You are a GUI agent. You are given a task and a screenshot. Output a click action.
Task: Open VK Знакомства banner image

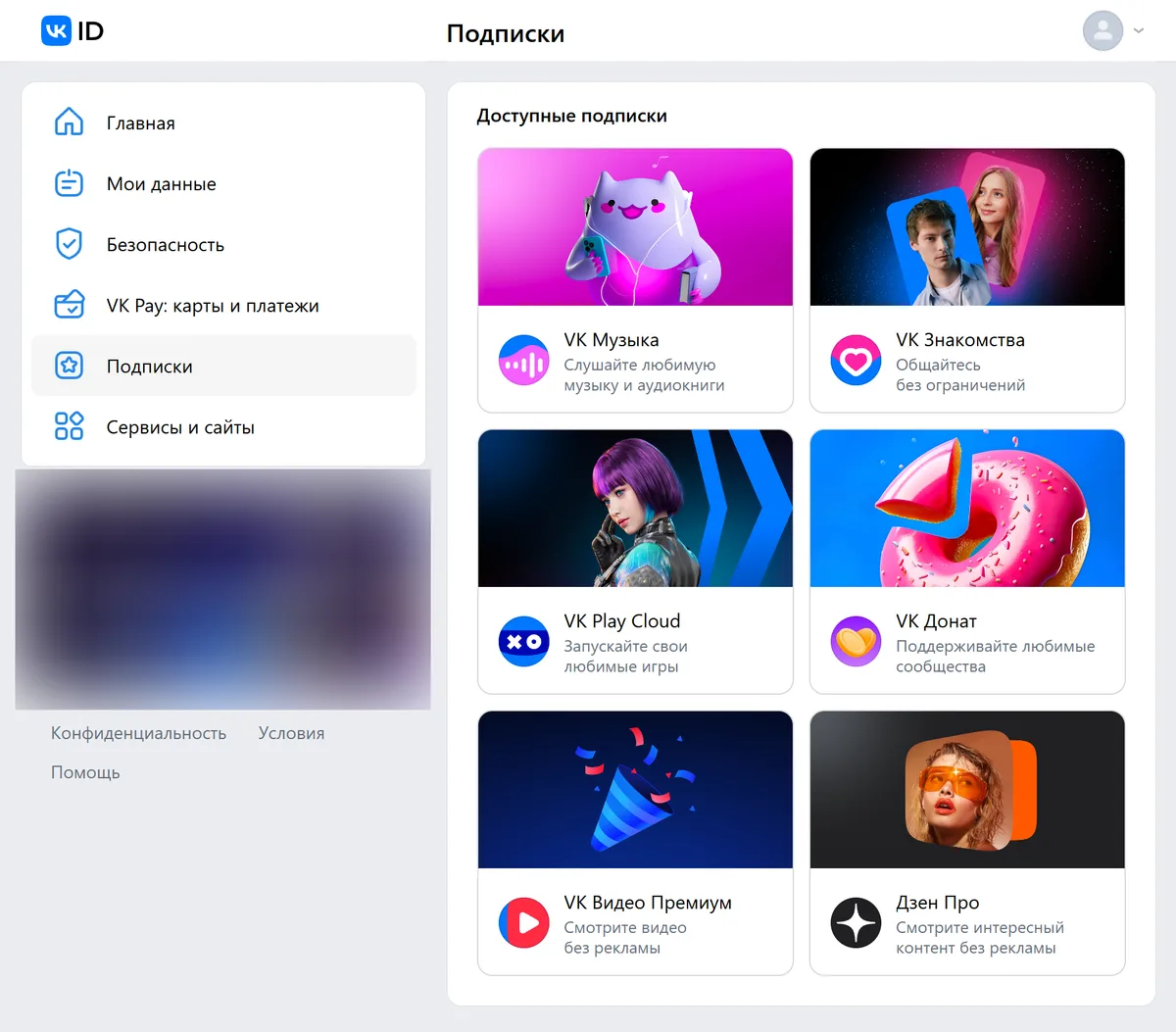click(967, 227)
